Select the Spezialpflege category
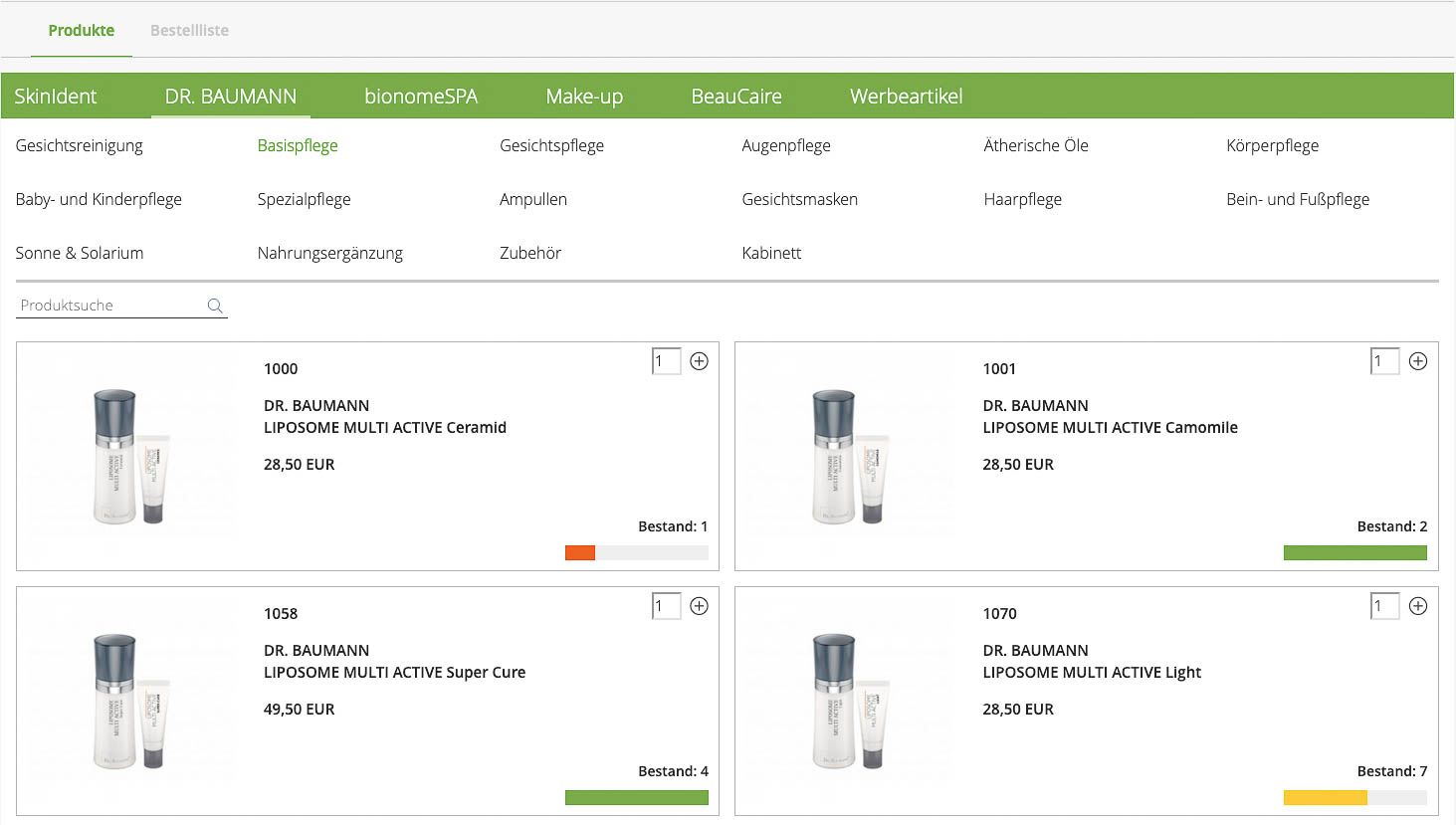The height and width of the screenshot is (825, 1456). [305, 200]
